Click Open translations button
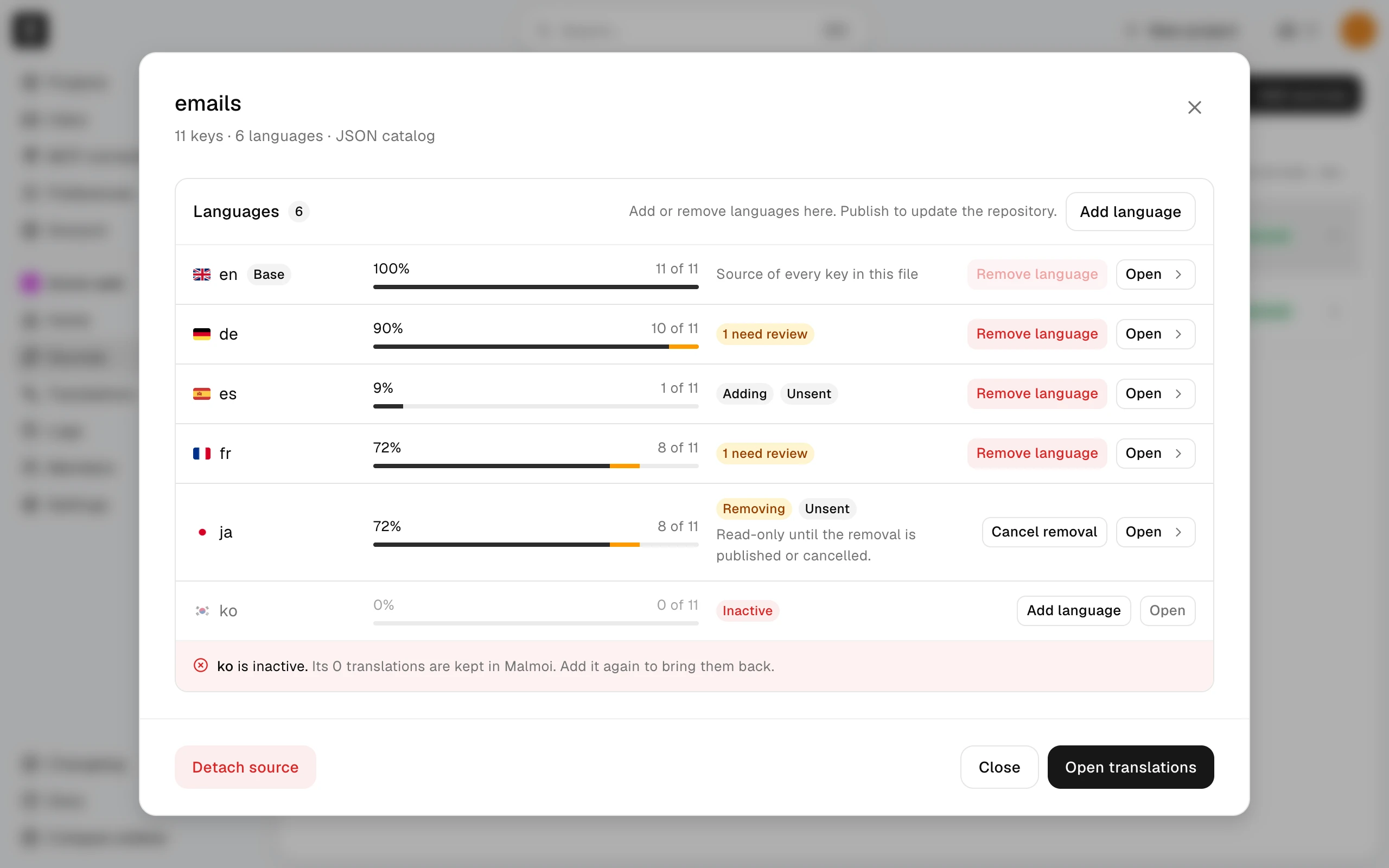 click(x=1130, y=767)
